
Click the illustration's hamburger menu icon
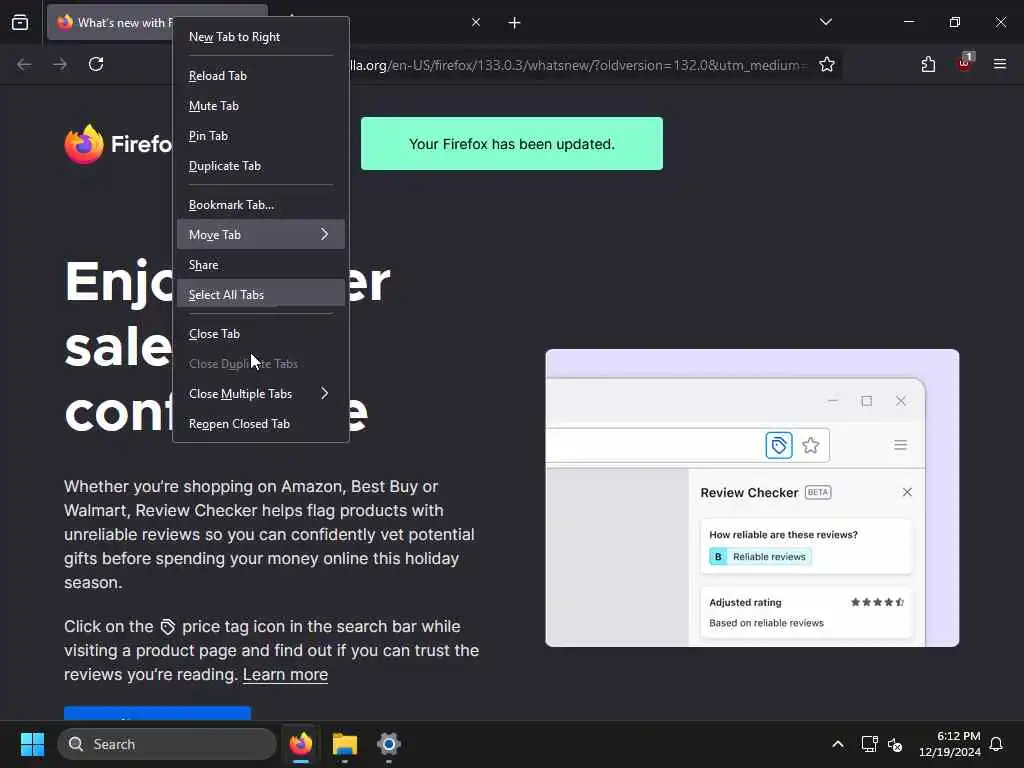click(x=901, y=445)
